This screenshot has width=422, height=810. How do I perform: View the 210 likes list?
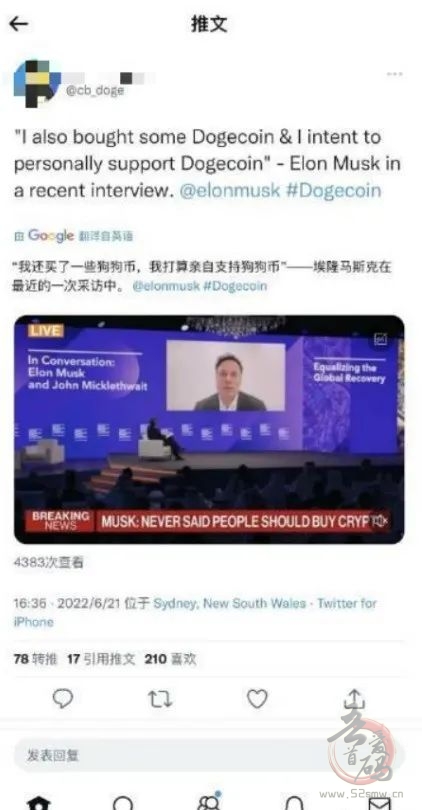pyautogui.click(x=170, y=659)
